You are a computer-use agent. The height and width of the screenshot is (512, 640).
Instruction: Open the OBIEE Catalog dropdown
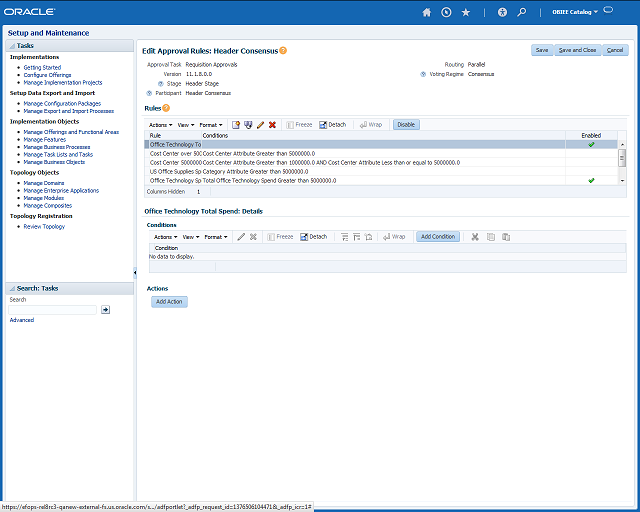point(575,12)
